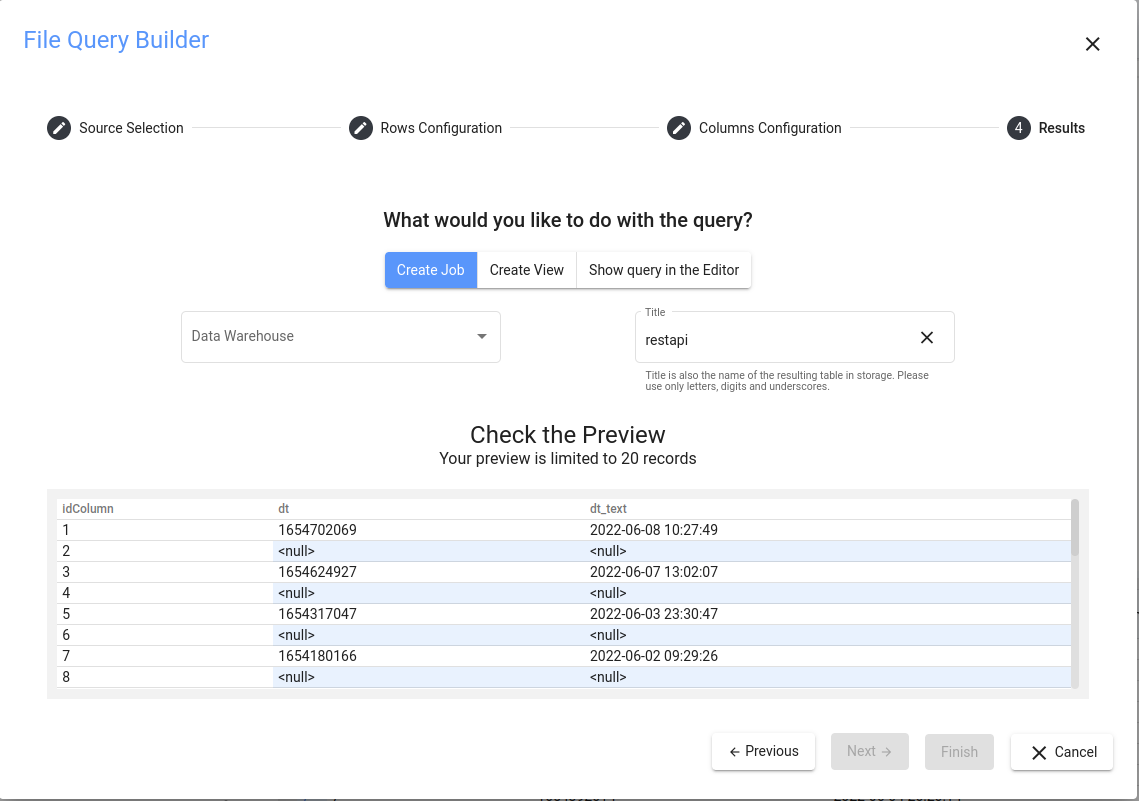
Task: Click the Columns Configuration pencil step icon
Action: coord(679,128)
